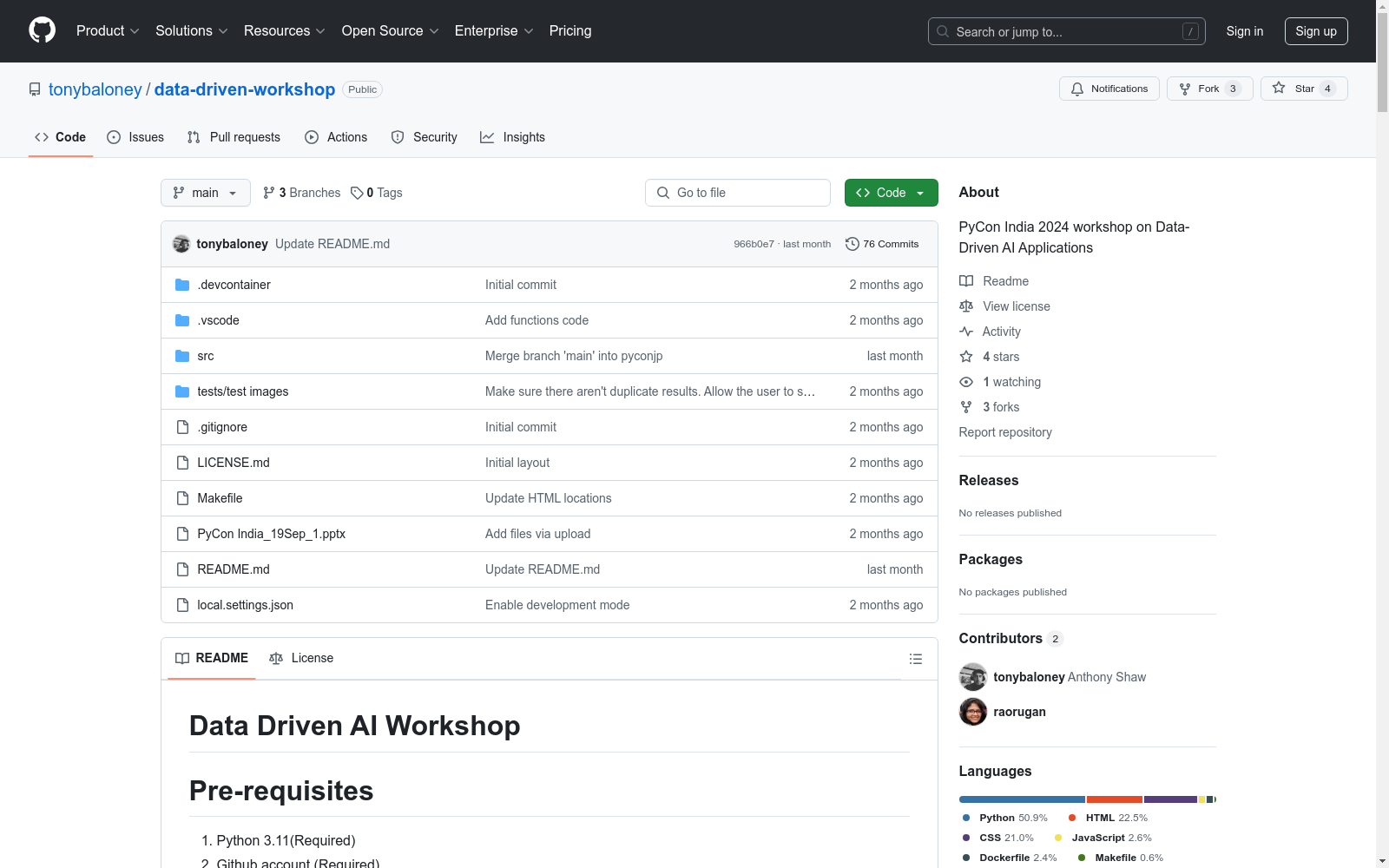
Task: Click the Search or jump to field
Action: (x=1067, y=31)
